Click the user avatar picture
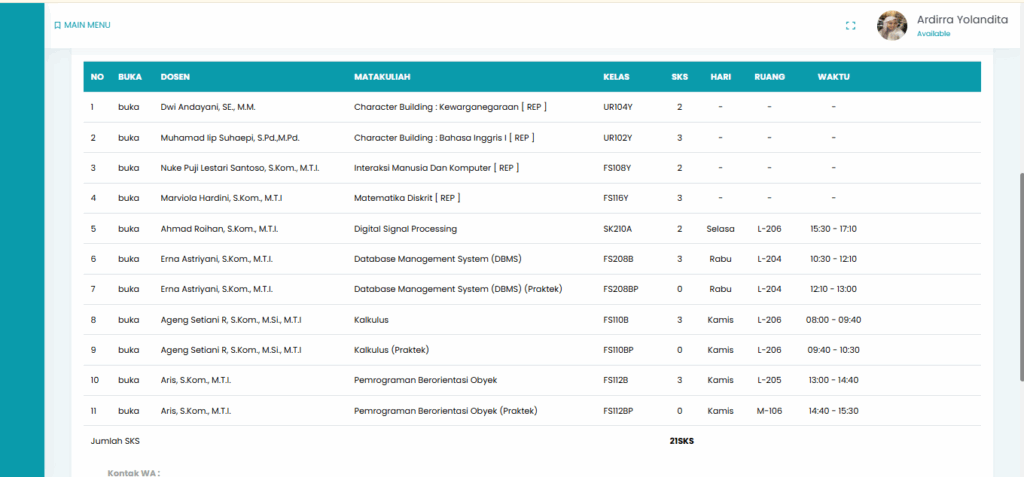The height and width of the screenshot is (477, 1024). pyautogui.click(x=892, y=26)
